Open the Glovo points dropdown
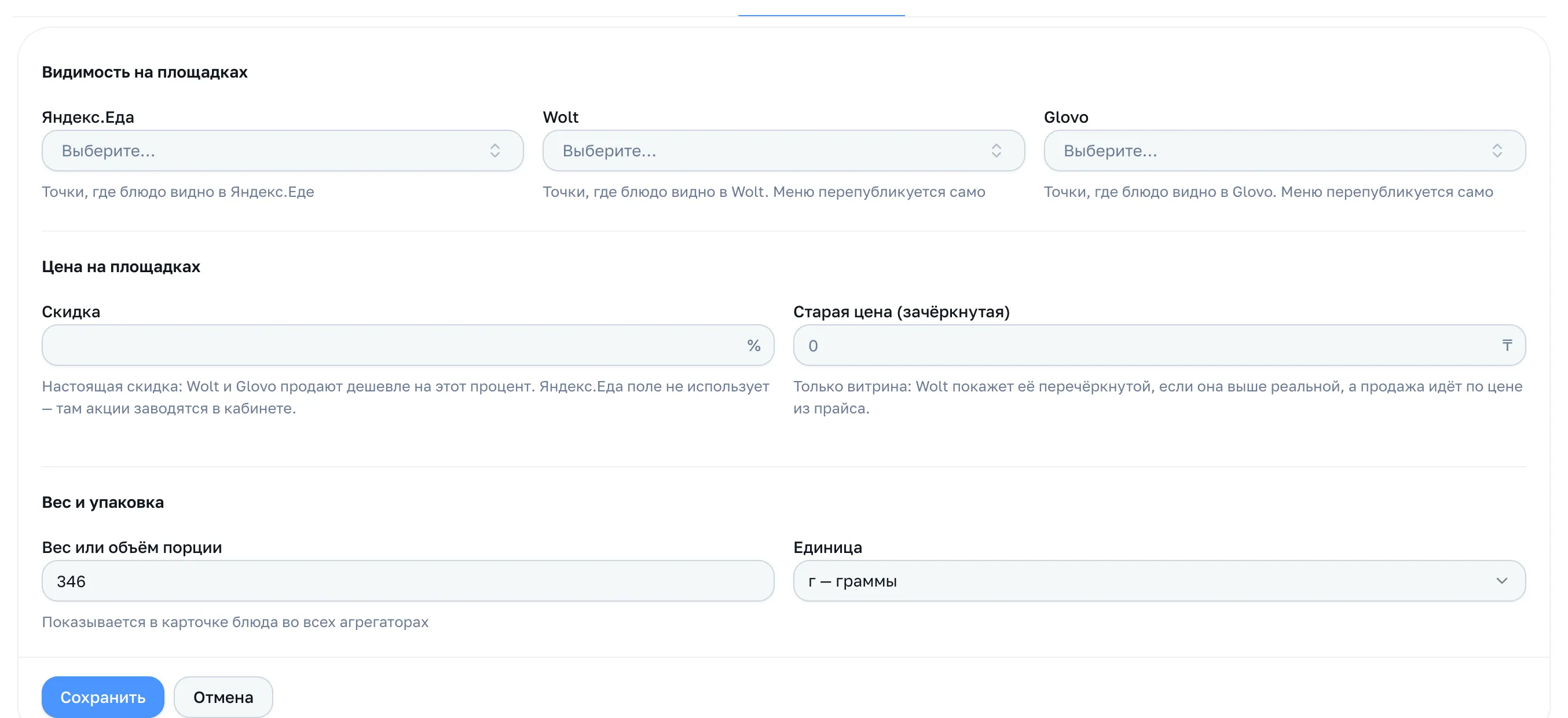 1284,151
